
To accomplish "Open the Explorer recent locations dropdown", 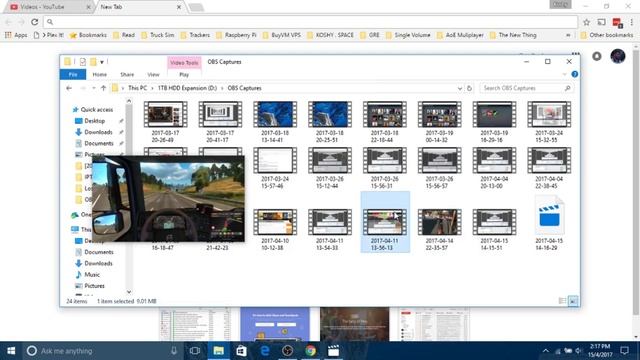I will point(94,88).
